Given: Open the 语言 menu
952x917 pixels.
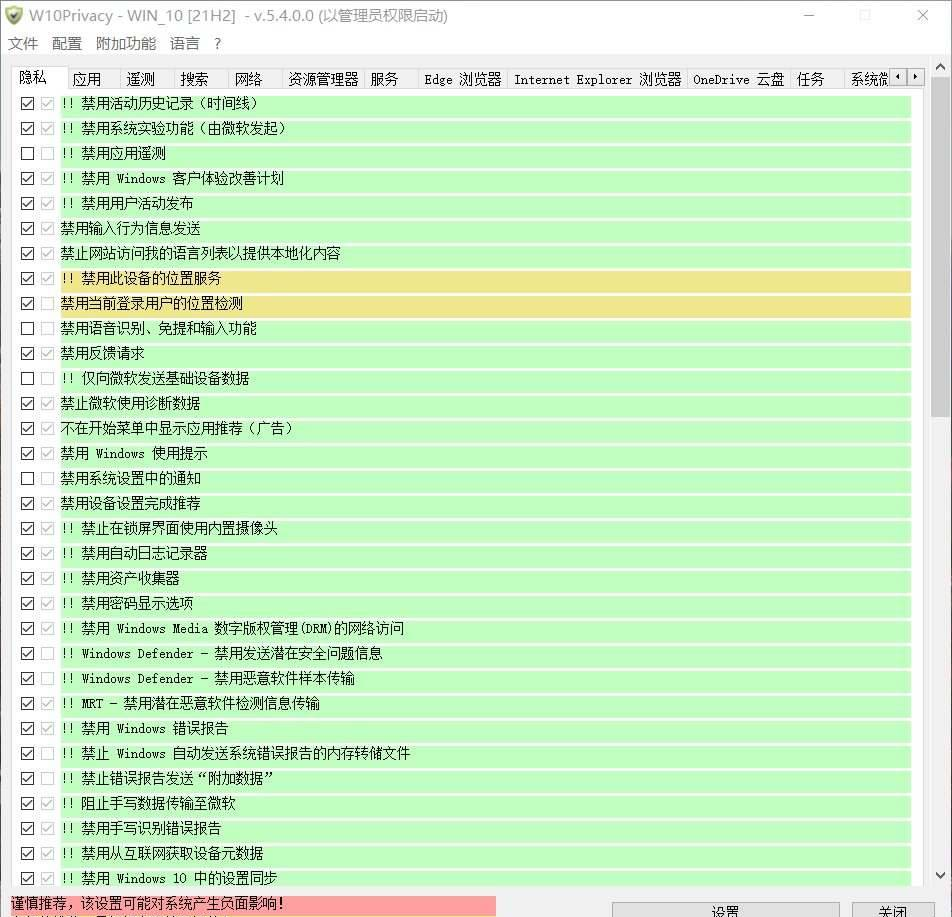Looking at the screenshot, I should coord(185,44).
